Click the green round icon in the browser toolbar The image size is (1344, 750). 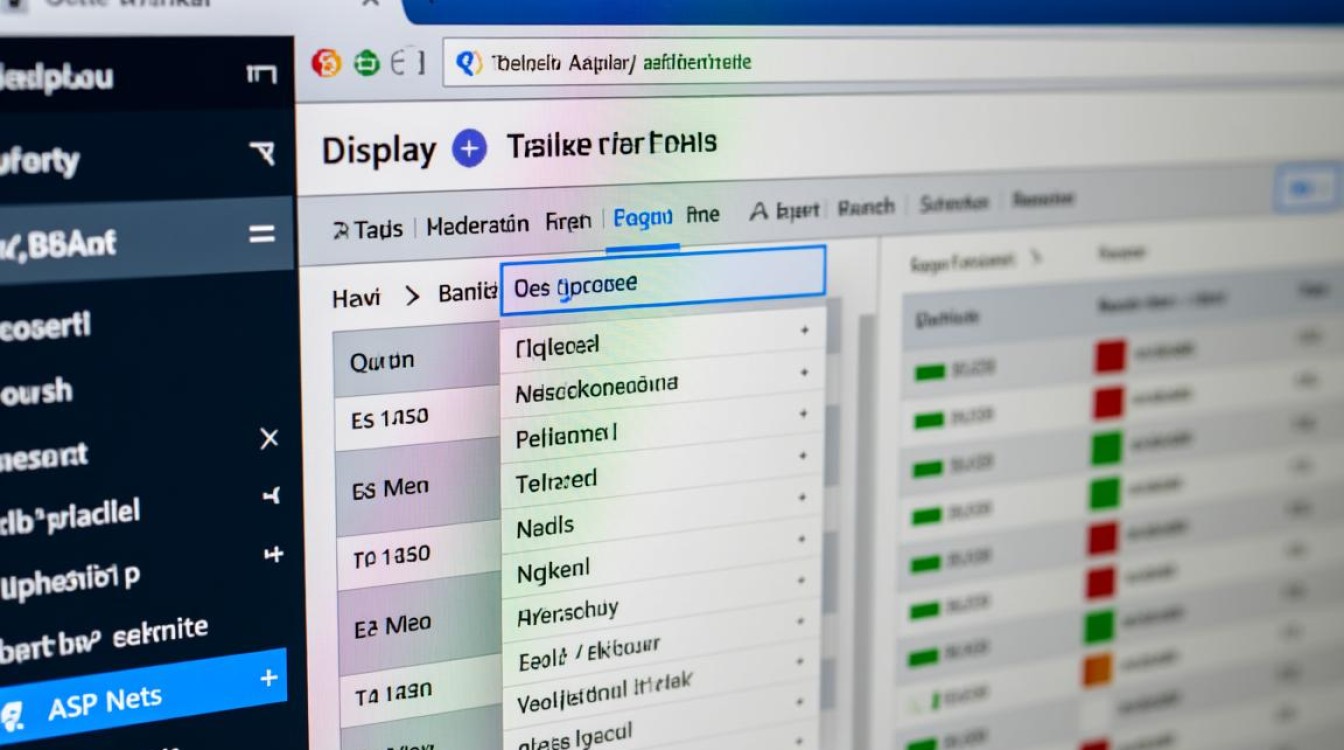[x=368, y=63]
